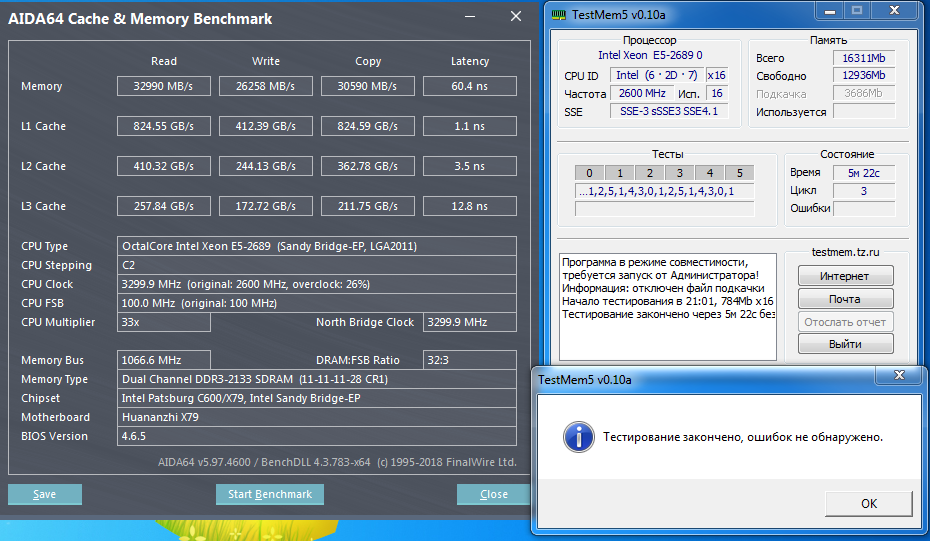Close AIDA64 window with title X
This screenshot has height=541, width=930.
[x=516, y=17]
